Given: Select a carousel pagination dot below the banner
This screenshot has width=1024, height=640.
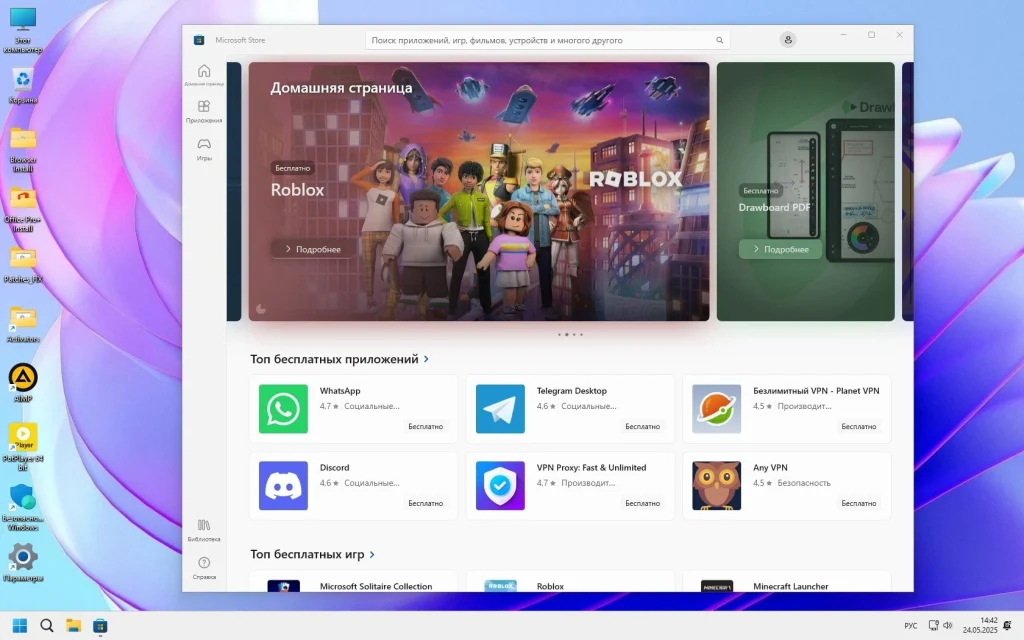Looking at the screenshot, I should point(568,335).
